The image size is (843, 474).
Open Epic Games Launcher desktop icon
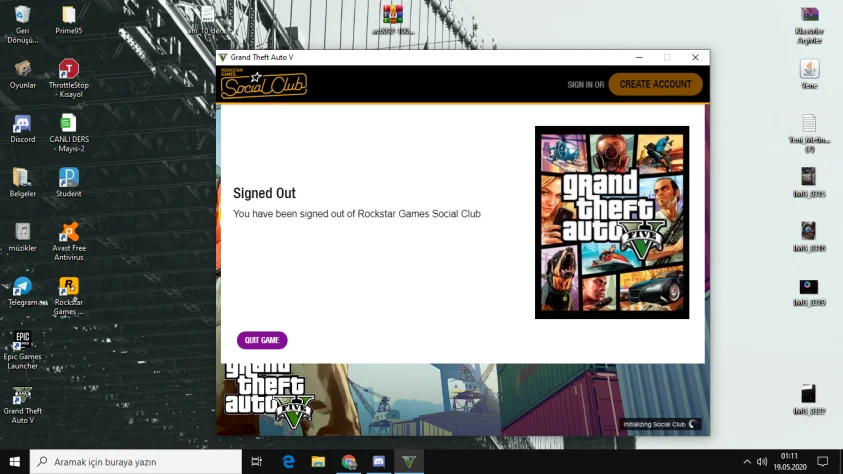click(23, 350)
